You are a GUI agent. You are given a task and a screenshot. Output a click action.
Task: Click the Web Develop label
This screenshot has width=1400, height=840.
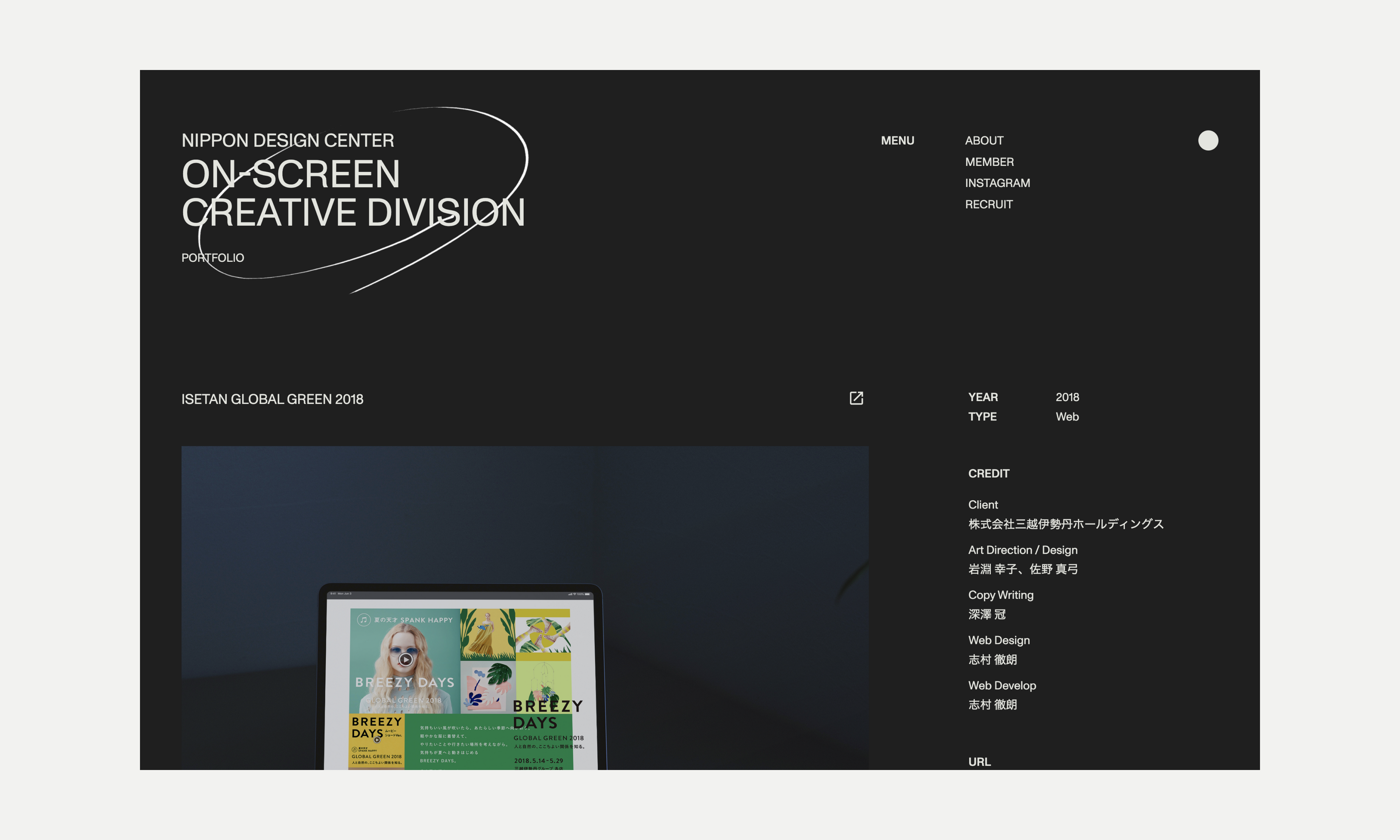coord(1002,685)
